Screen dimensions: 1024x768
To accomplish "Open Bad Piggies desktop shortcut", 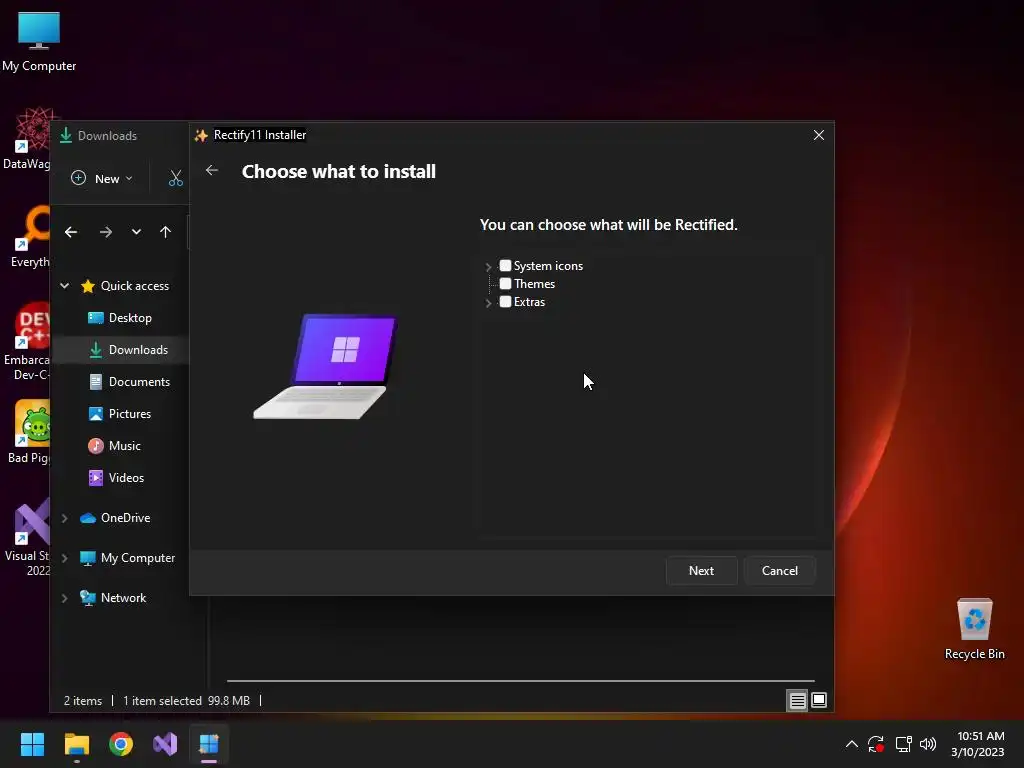I will click(x=29, y=432).
